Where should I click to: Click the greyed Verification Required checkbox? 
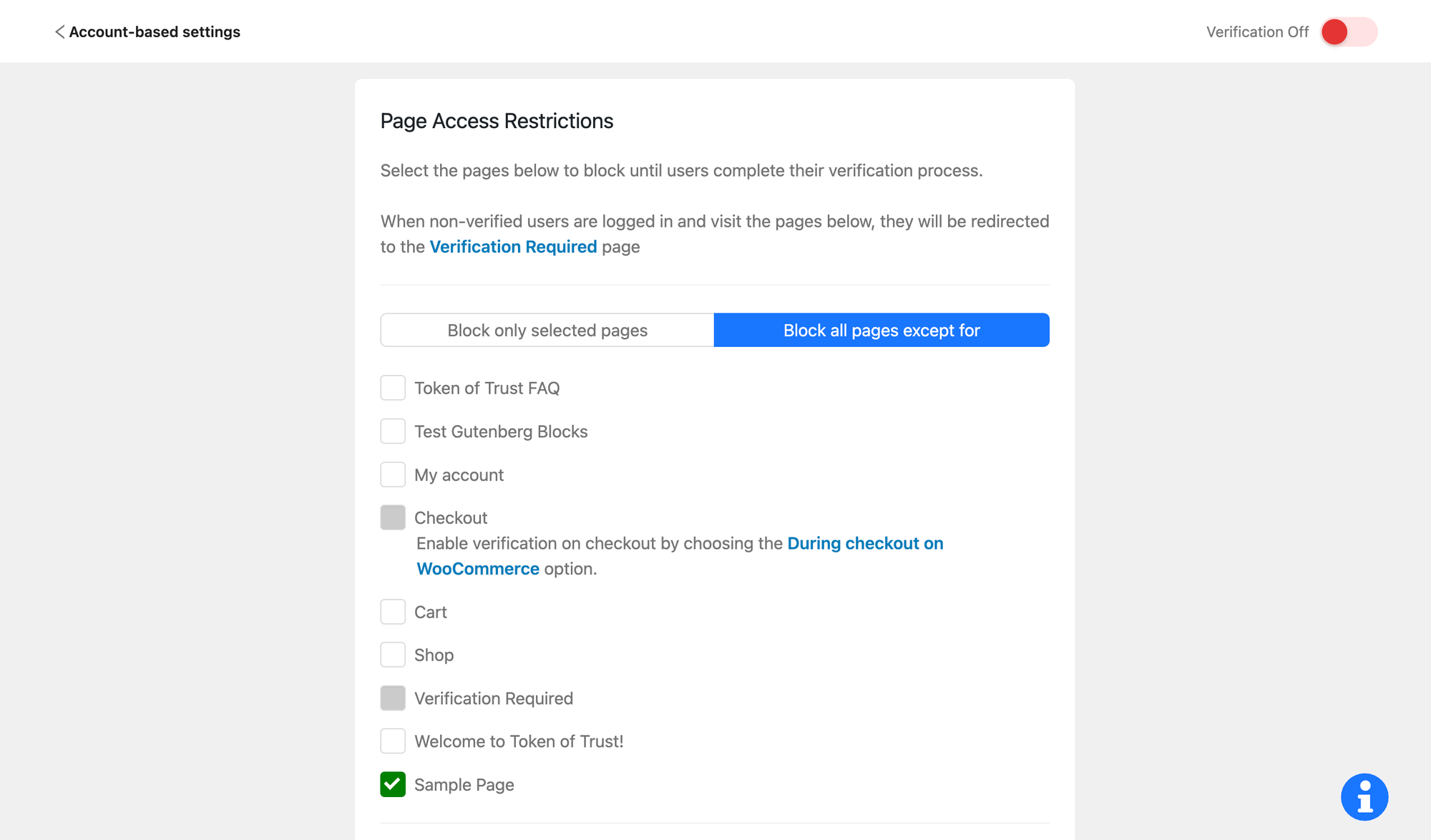393,698
